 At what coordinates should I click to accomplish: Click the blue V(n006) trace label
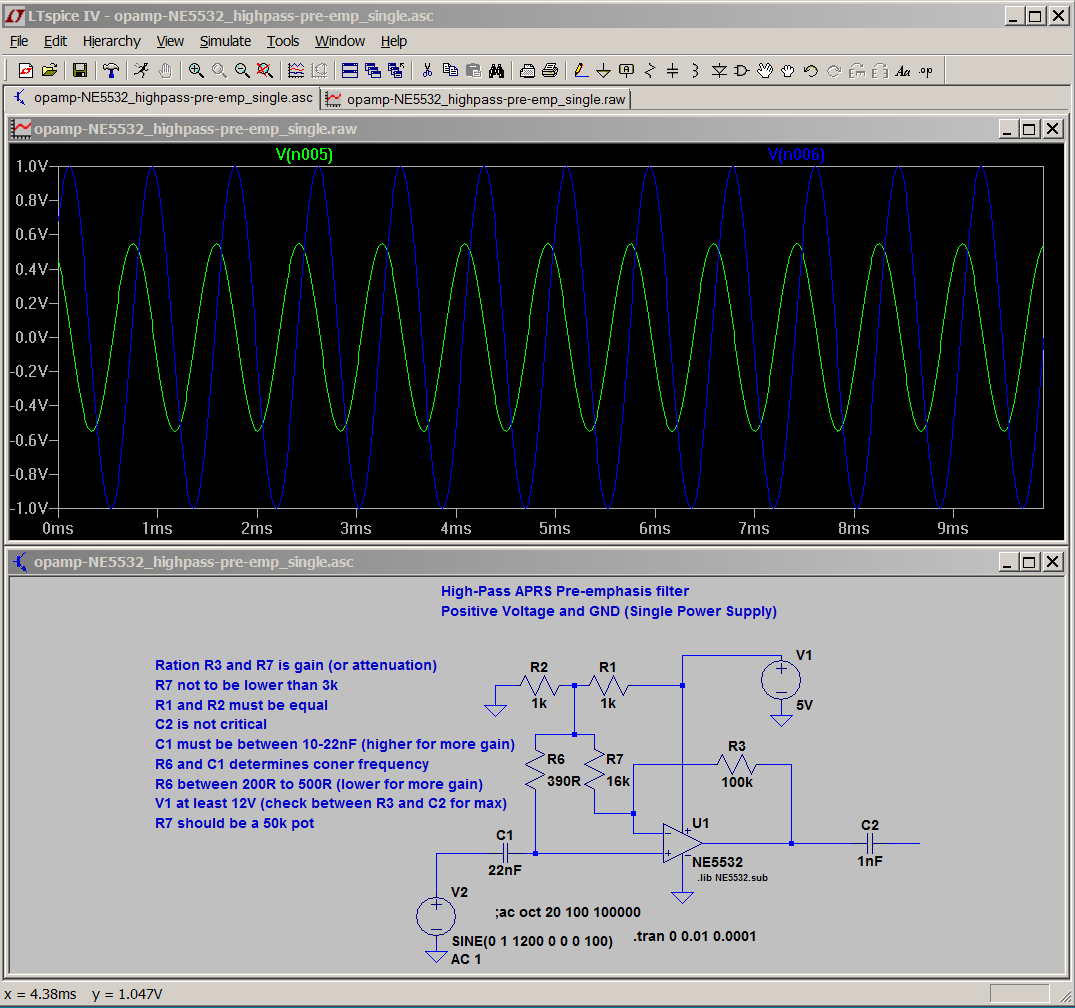pos(795,154)
